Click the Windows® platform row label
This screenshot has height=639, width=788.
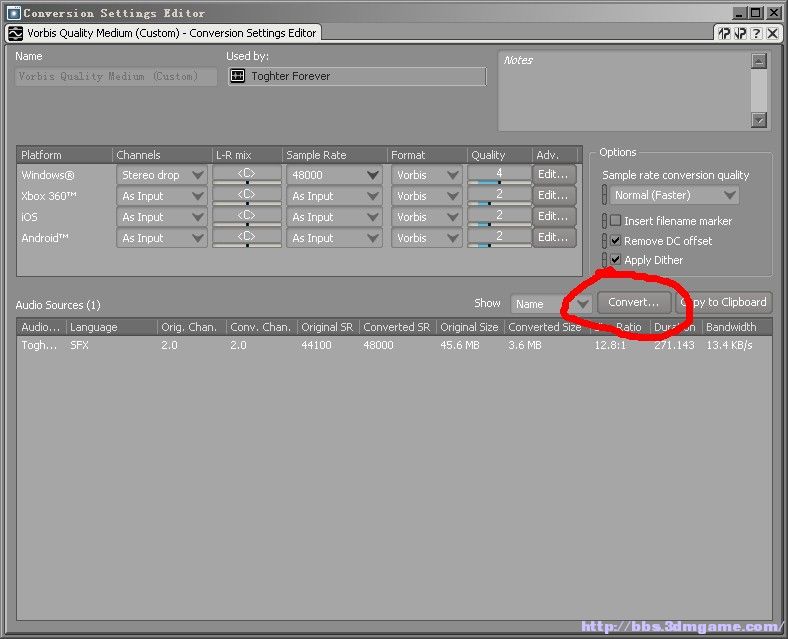point(48,175)
